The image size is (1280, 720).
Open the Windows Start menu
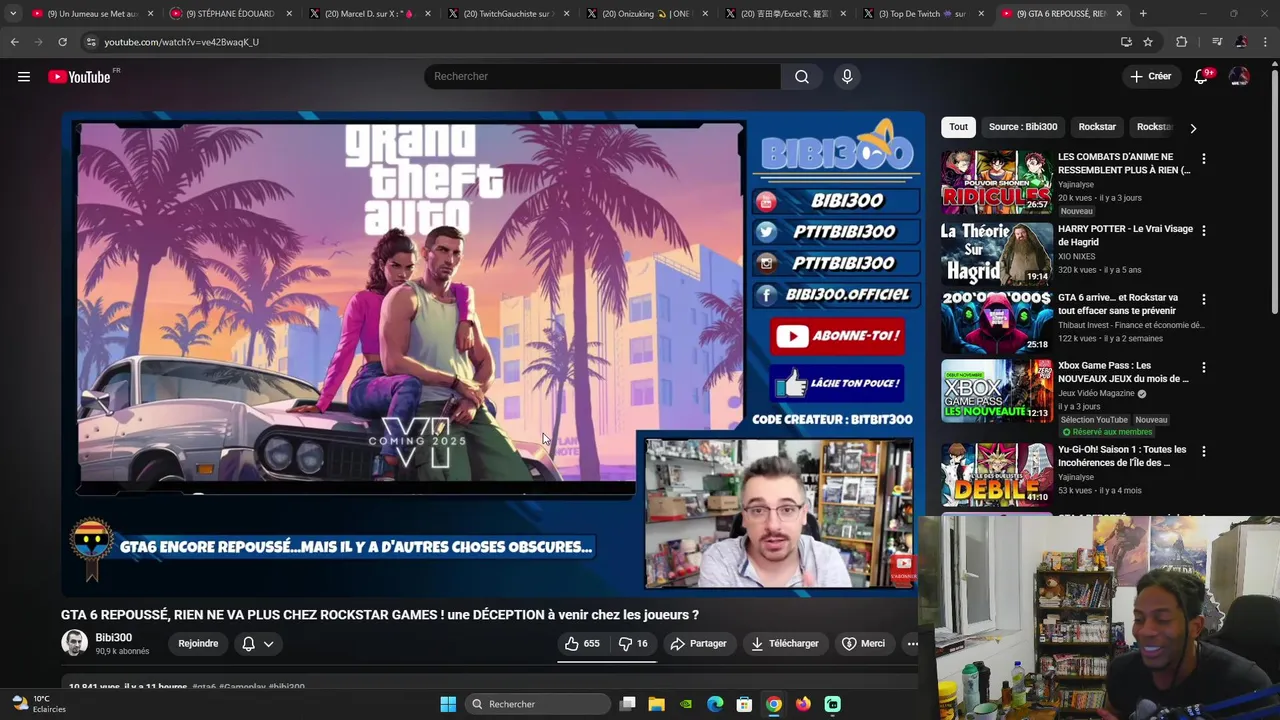448,704
